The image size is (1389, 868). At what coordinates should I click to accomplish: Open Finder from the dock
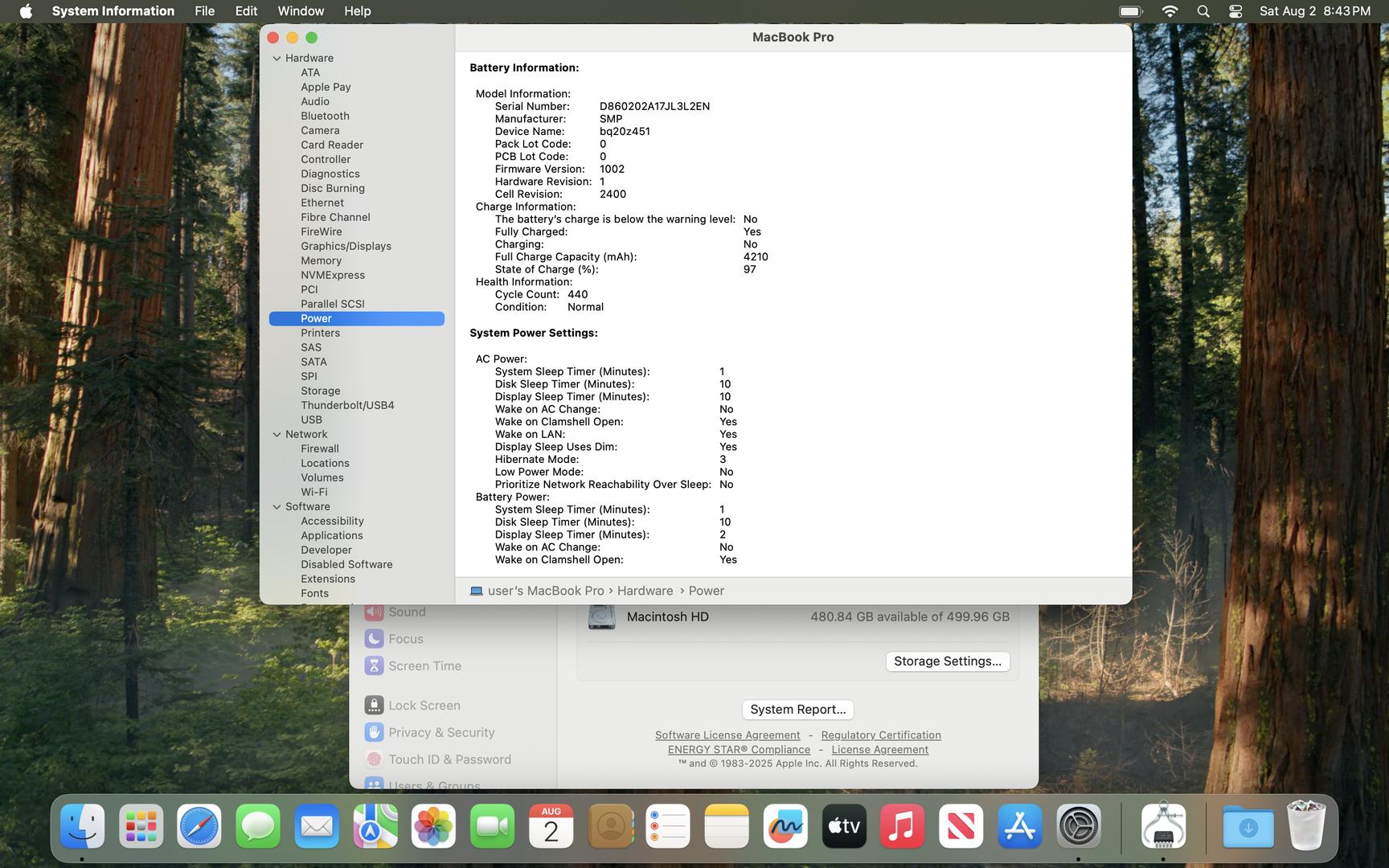(x=83, y=826)
